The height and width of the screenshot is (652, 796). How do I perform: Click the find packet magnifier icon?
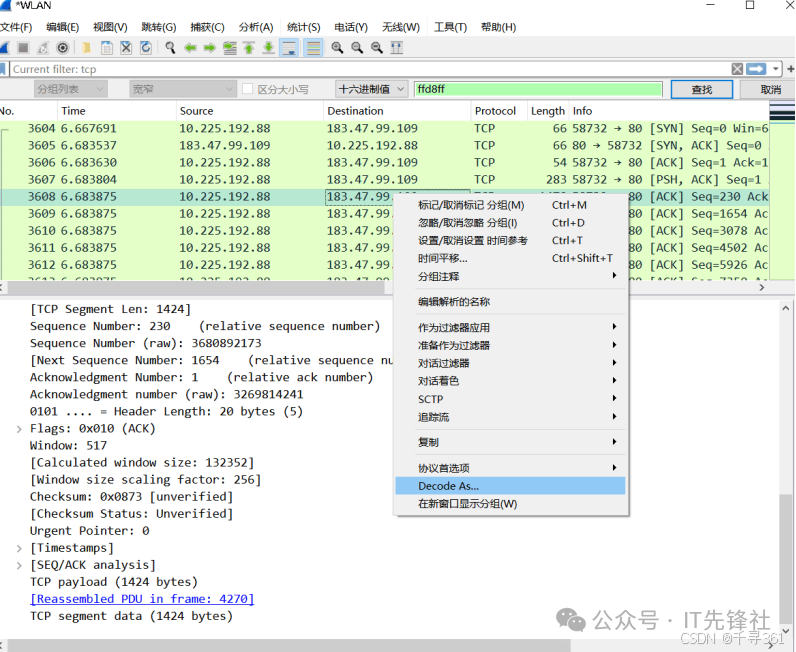170,48
